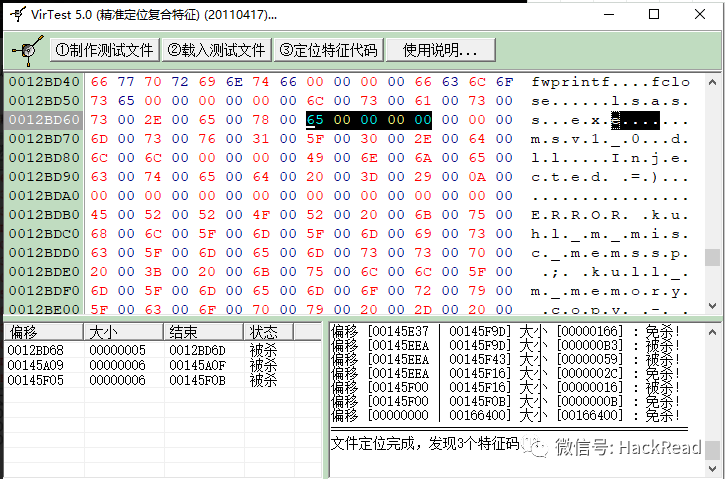Select hex address row 0012BD70
The height and width of the screenshot is (479, 725).
(44, 139)
